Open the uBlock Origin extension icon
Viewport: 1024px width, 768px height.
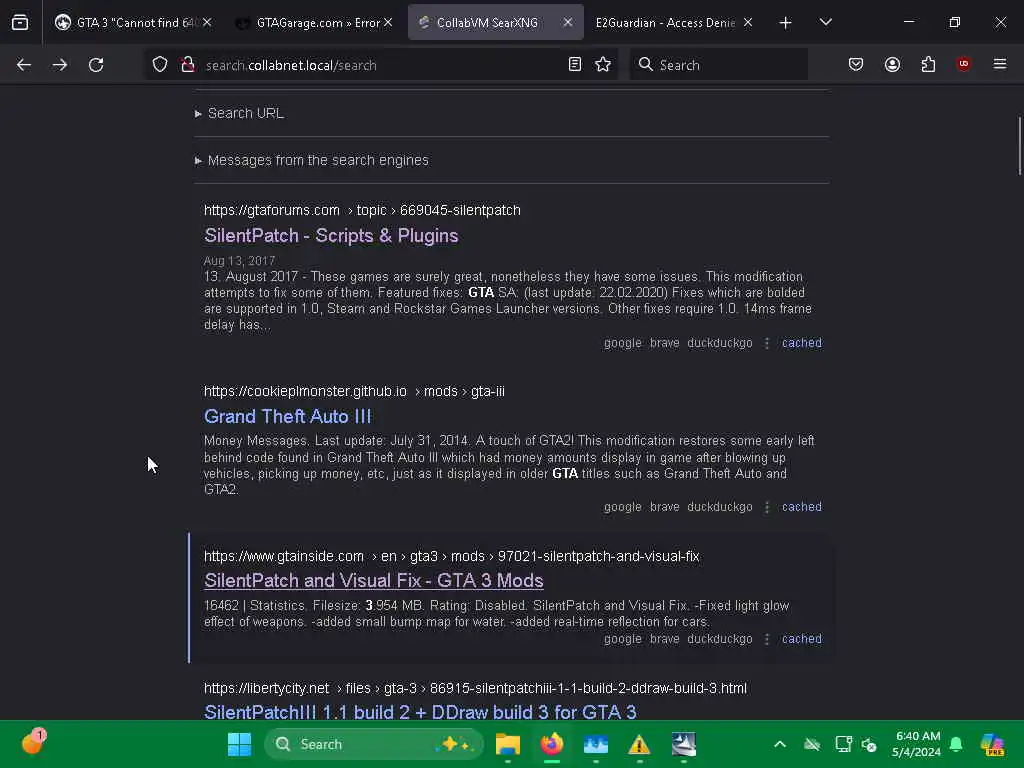tap(963, 64)
